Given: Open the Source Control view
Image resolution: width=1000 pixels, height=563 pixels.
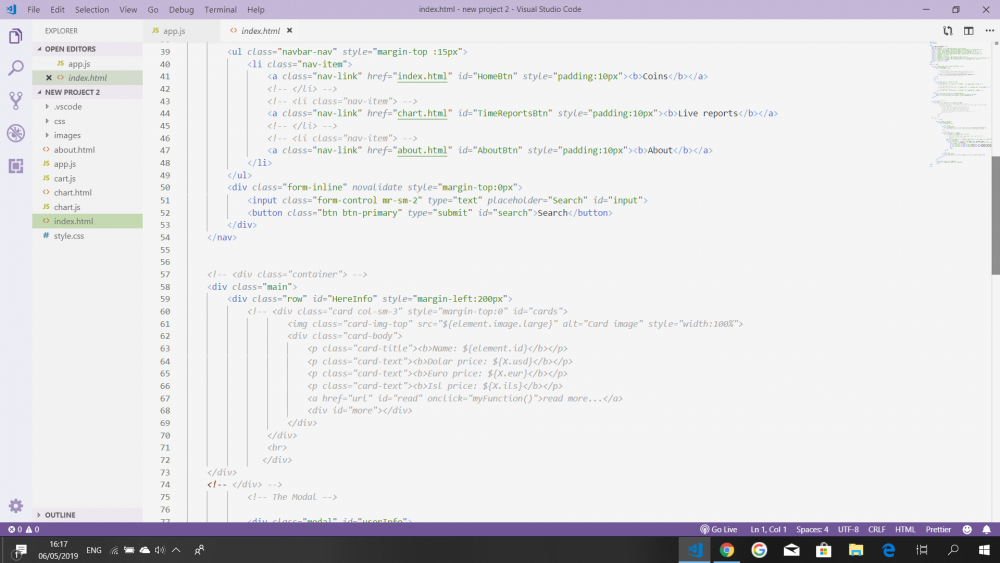Looking at the screenshot, I should click(15, 100).
